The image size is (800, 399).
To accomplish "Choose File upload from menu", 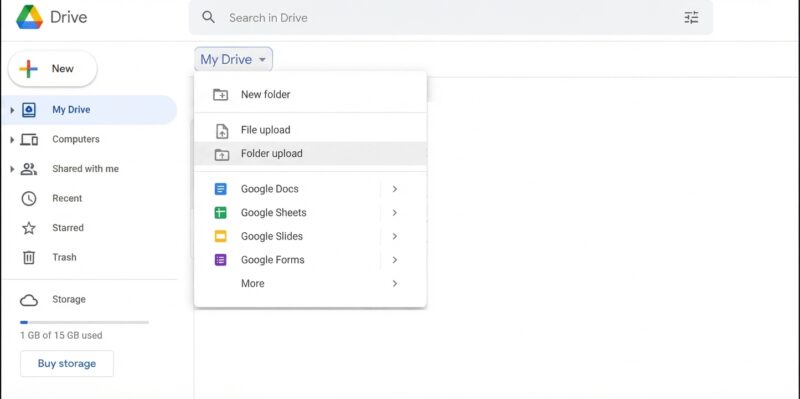I will tap(310, 130).
